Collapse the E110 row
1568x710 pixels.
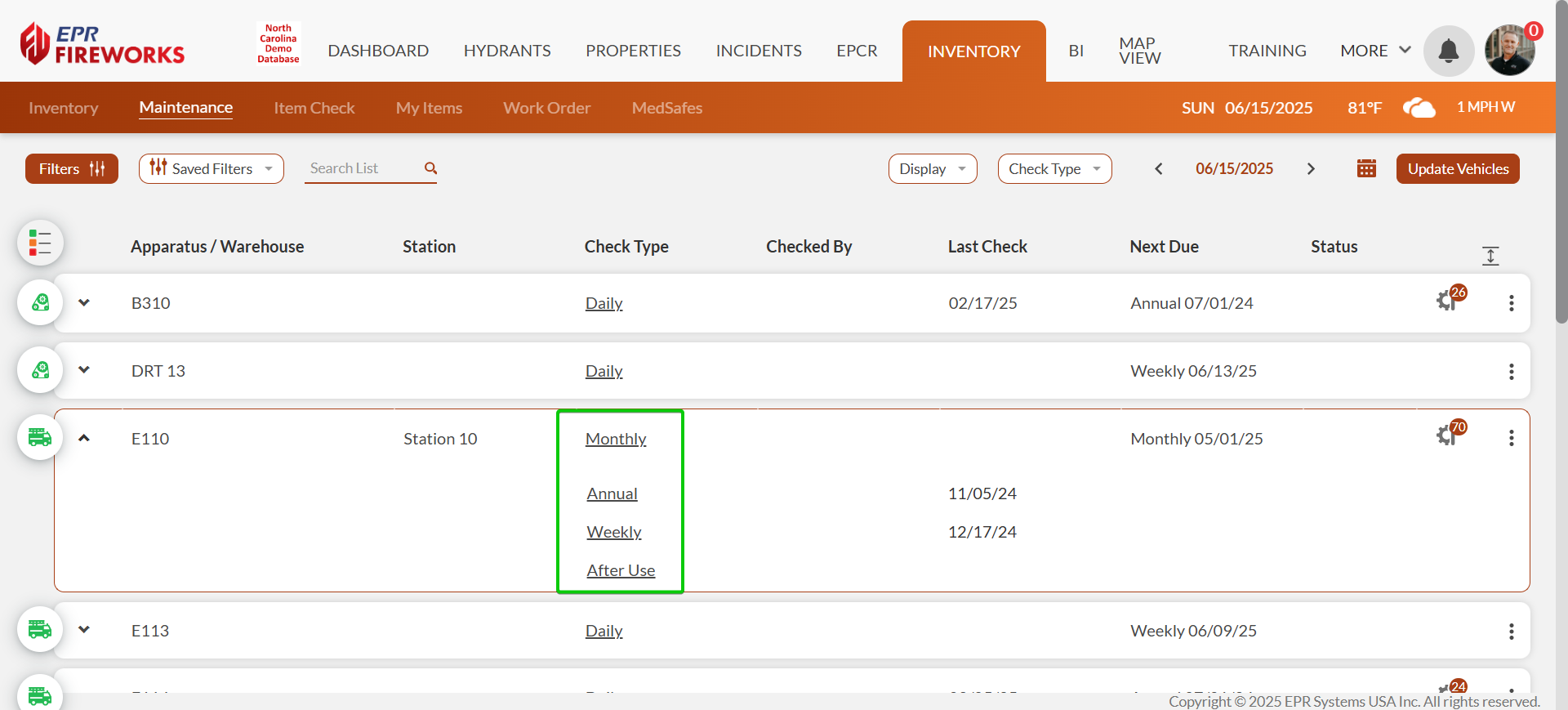[x=84, y=438]
